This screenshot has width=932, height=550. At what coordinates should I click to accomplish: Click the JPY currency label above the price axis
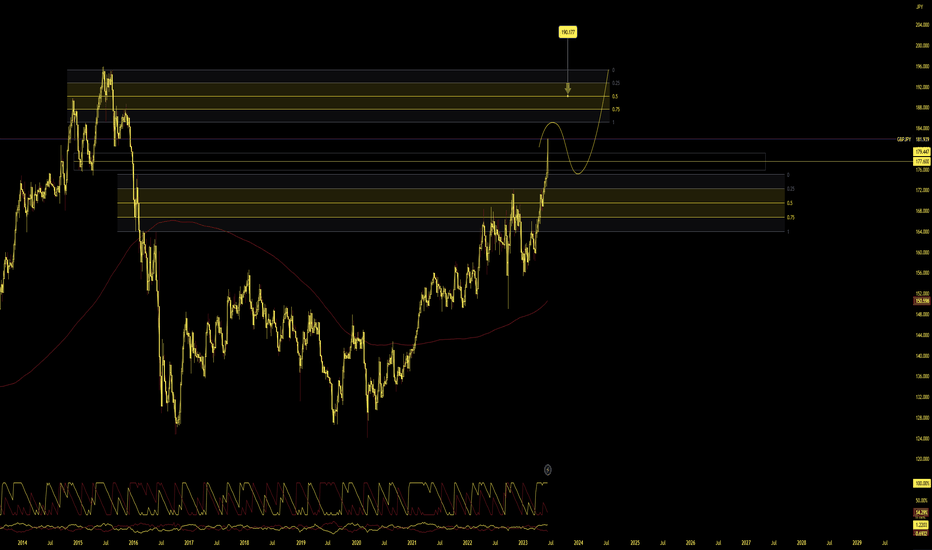pos(920,7)
